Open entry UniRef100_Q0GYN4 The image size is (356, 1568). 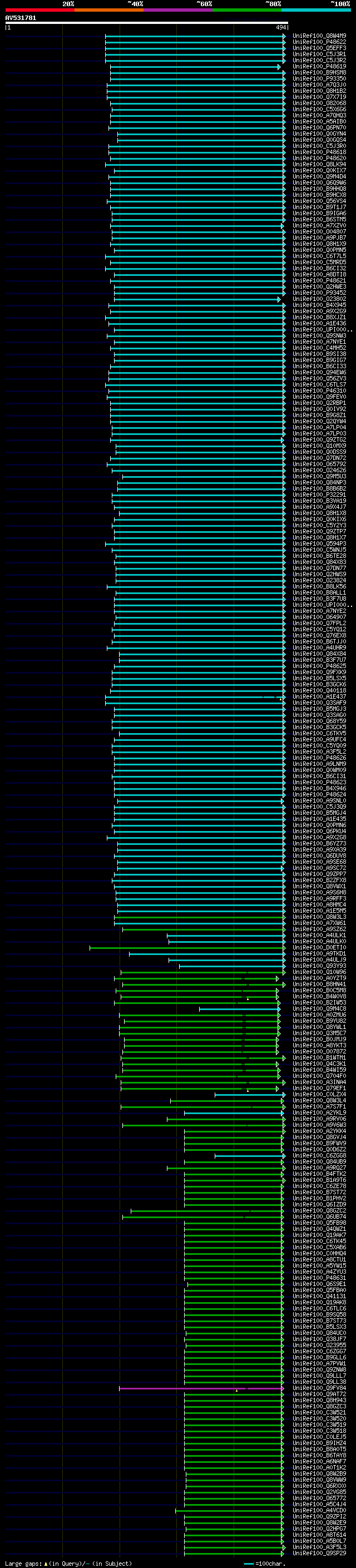(x=319, y=134)
